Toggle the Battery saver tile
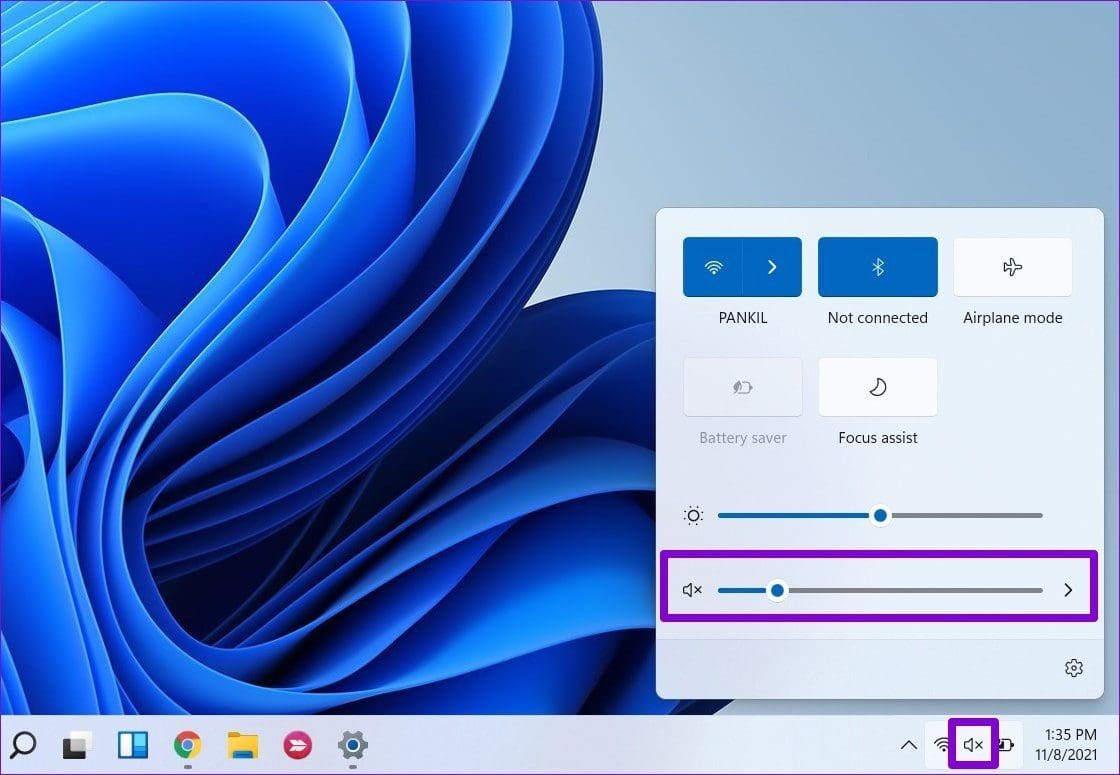Screen dimensions: 1120x775 [742, 387]
